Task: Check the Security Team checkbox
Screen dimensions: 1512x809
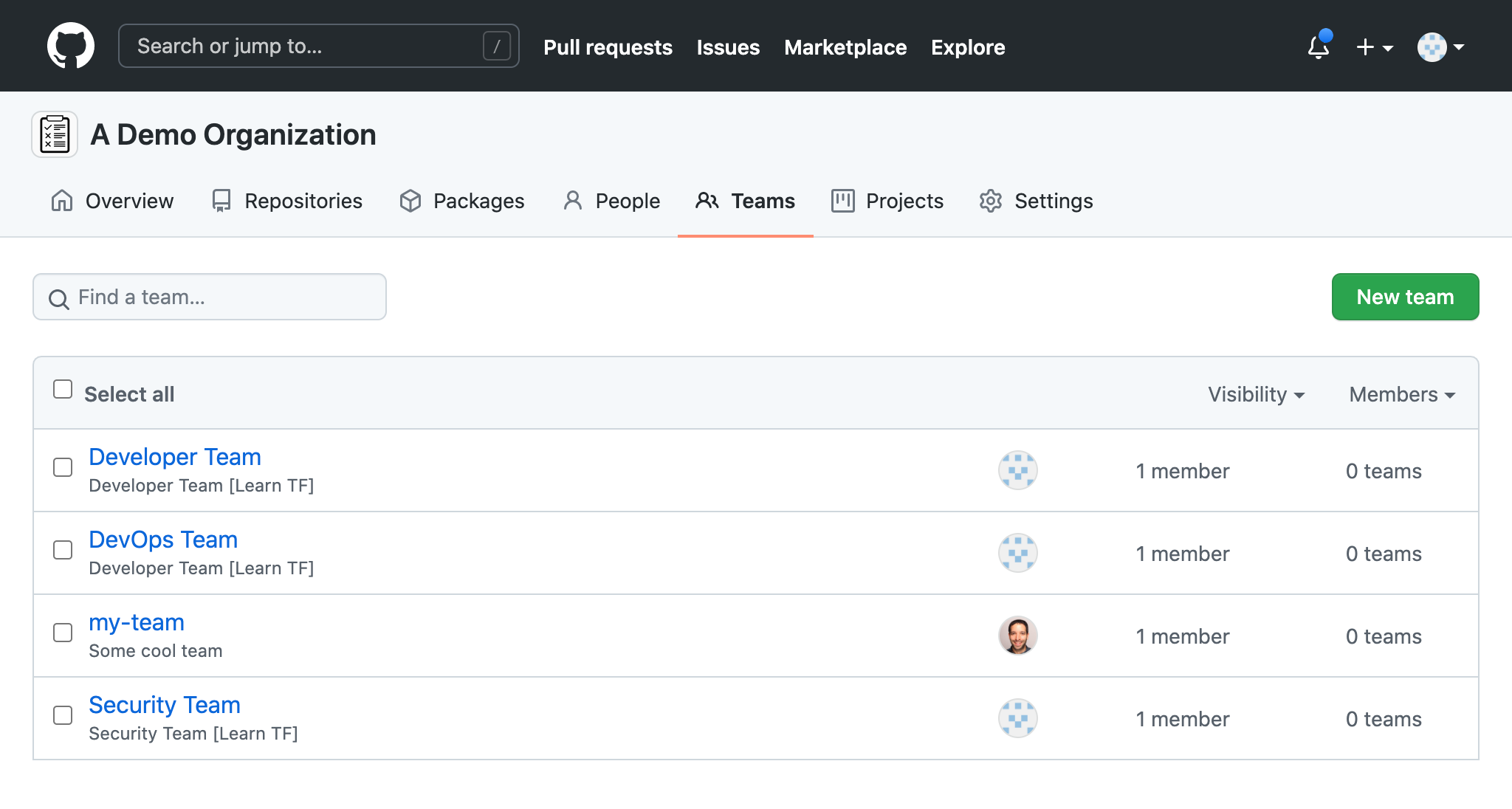Action: pos(62,715)
